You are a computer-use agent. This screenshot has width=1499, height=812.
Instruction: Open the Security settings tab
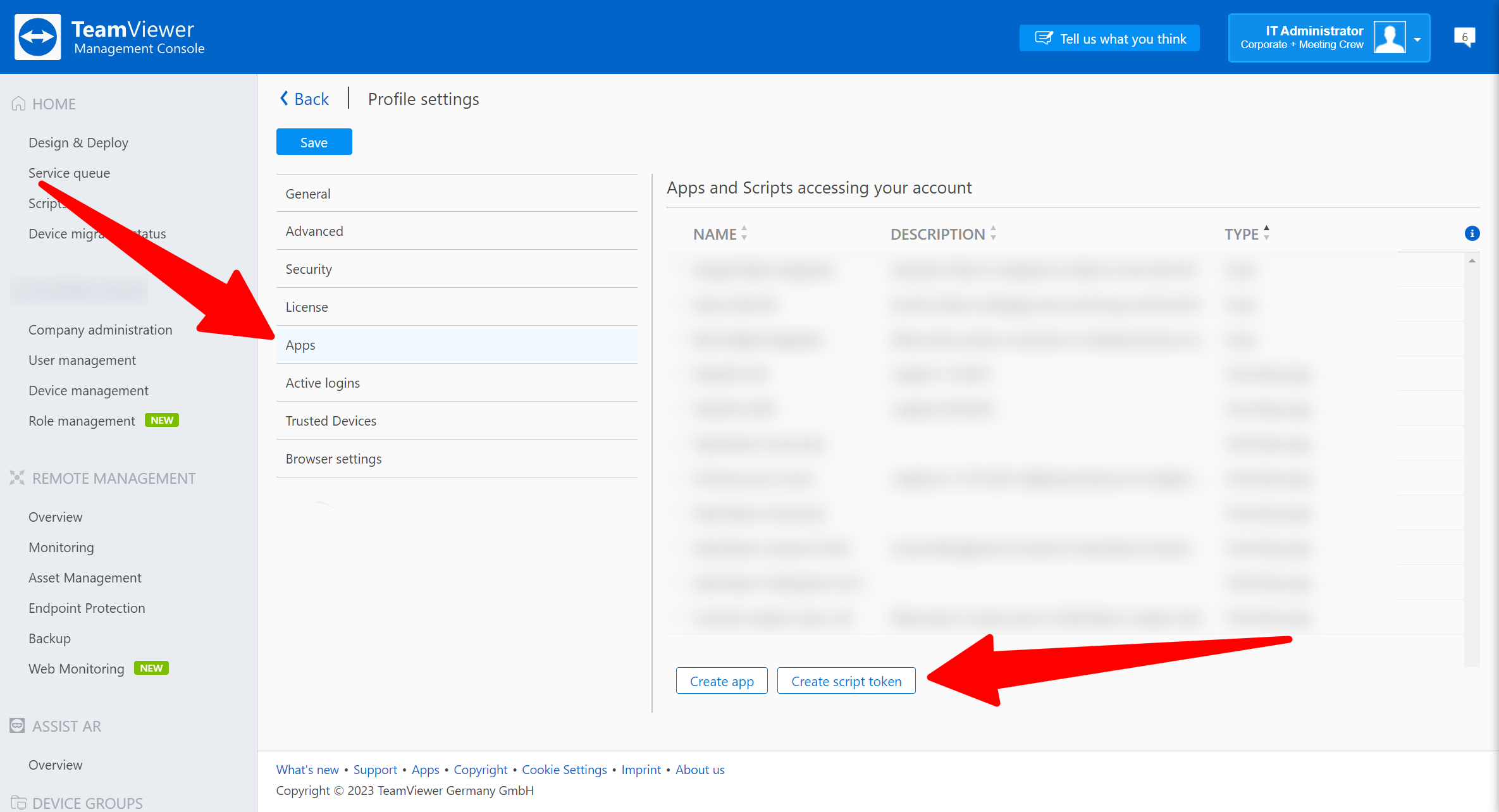click(457, 269)
